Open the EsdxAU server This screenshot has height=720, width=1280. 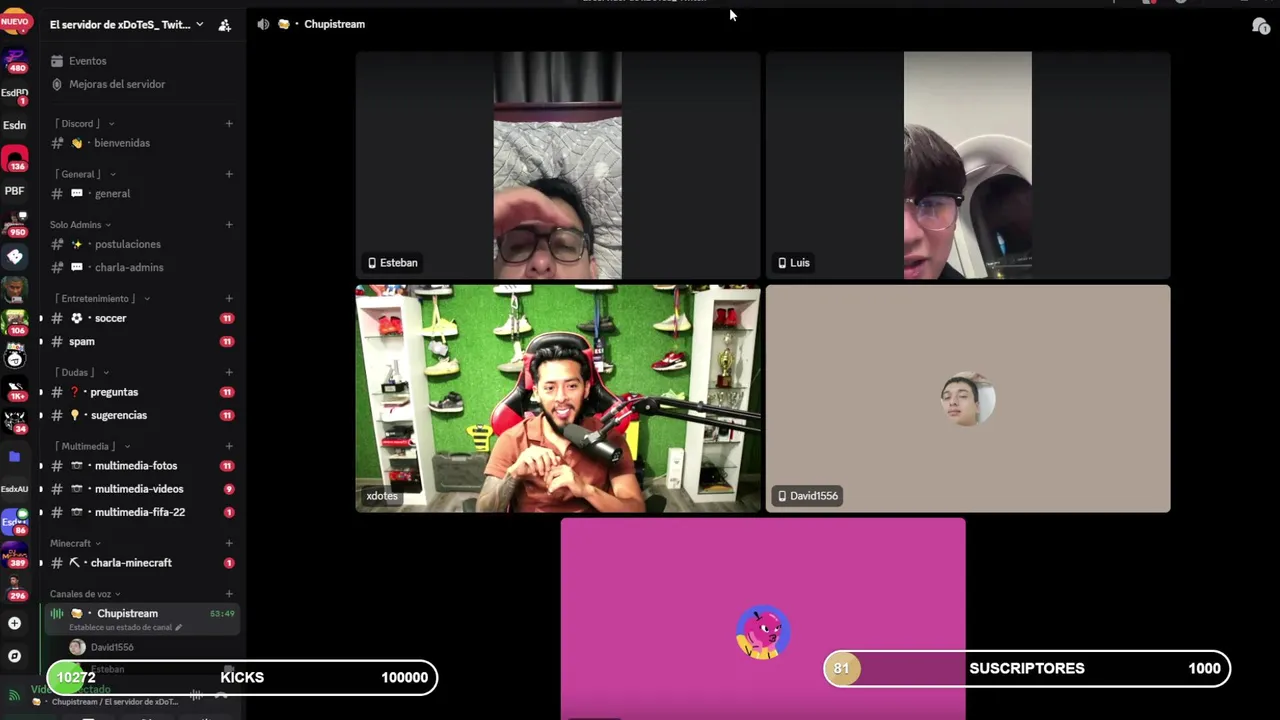click(x=15, y=489)
